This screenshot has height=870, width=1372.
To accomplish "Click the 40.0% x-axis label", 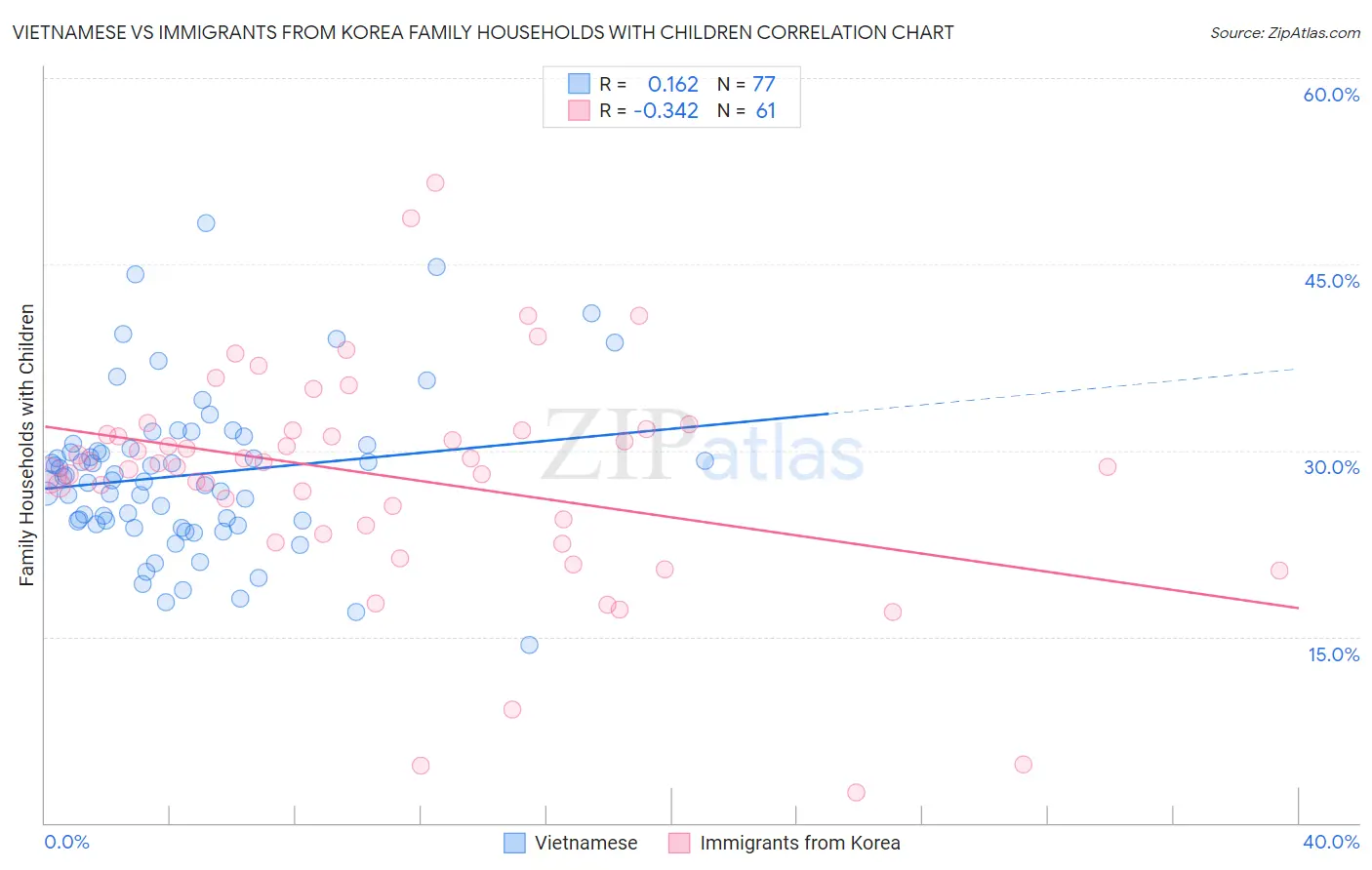I will pos(1331,842).
